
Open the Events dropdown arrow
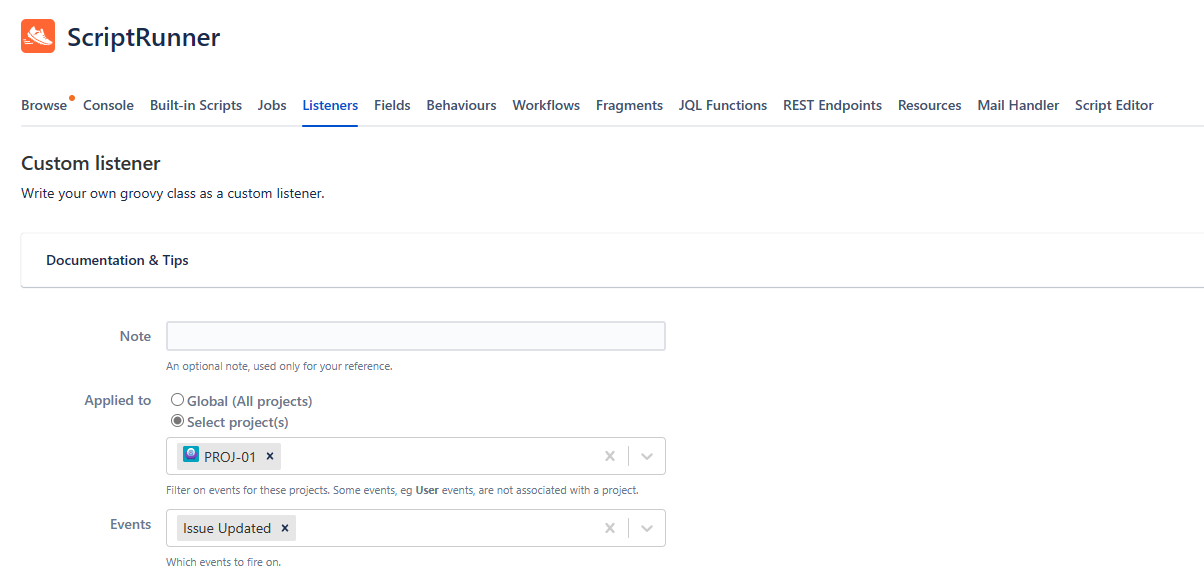[647, 528]
